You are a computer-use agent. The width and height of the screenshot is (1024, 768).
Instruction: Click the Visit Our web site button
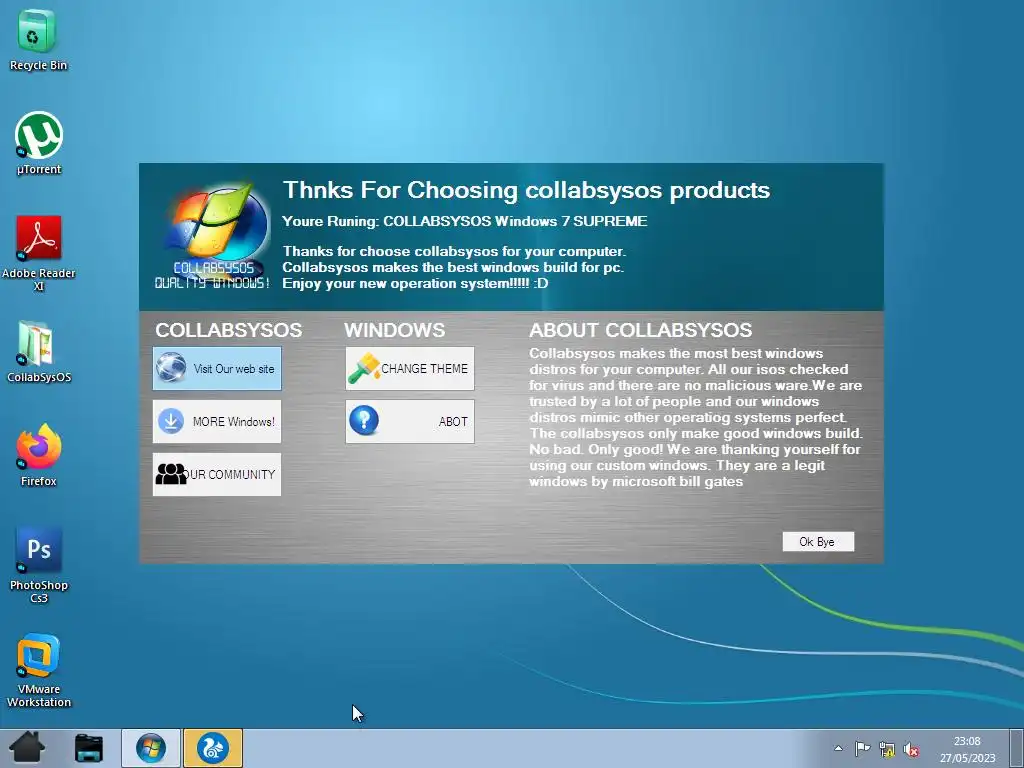click(217, 368)
